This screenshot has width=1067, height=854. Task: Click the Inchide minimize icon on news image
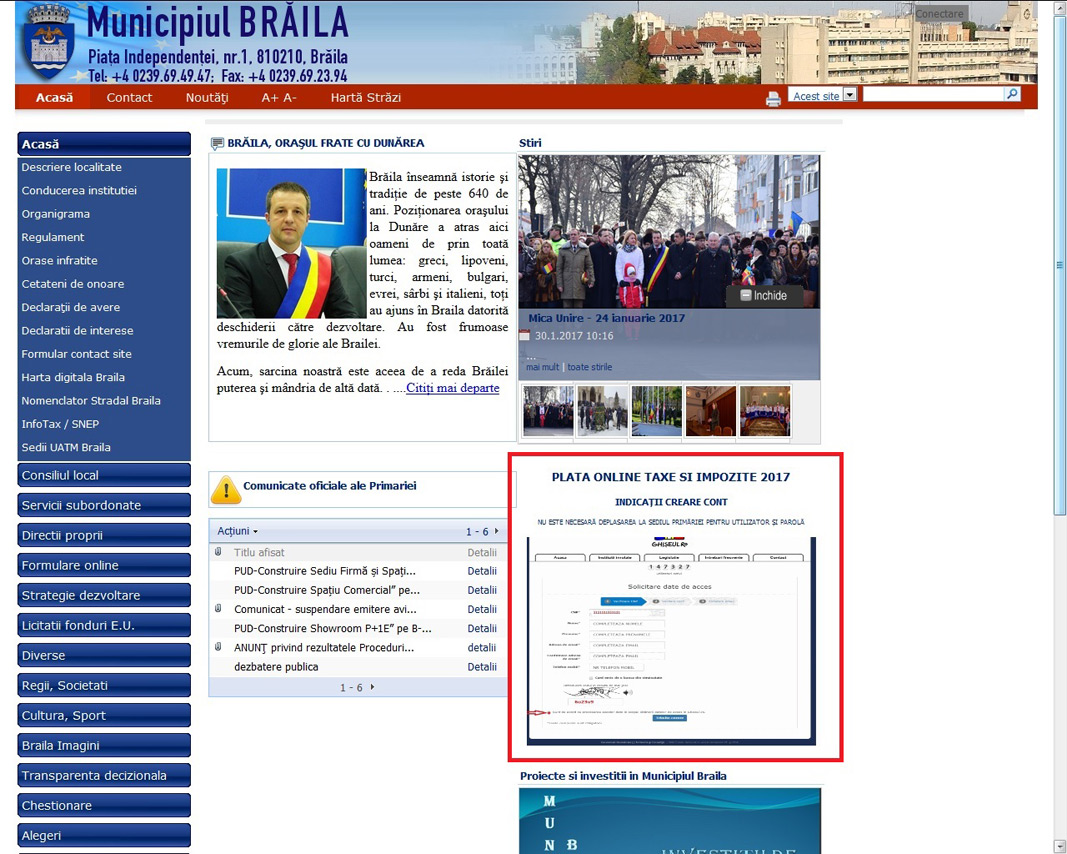click(x=745, y=296)
